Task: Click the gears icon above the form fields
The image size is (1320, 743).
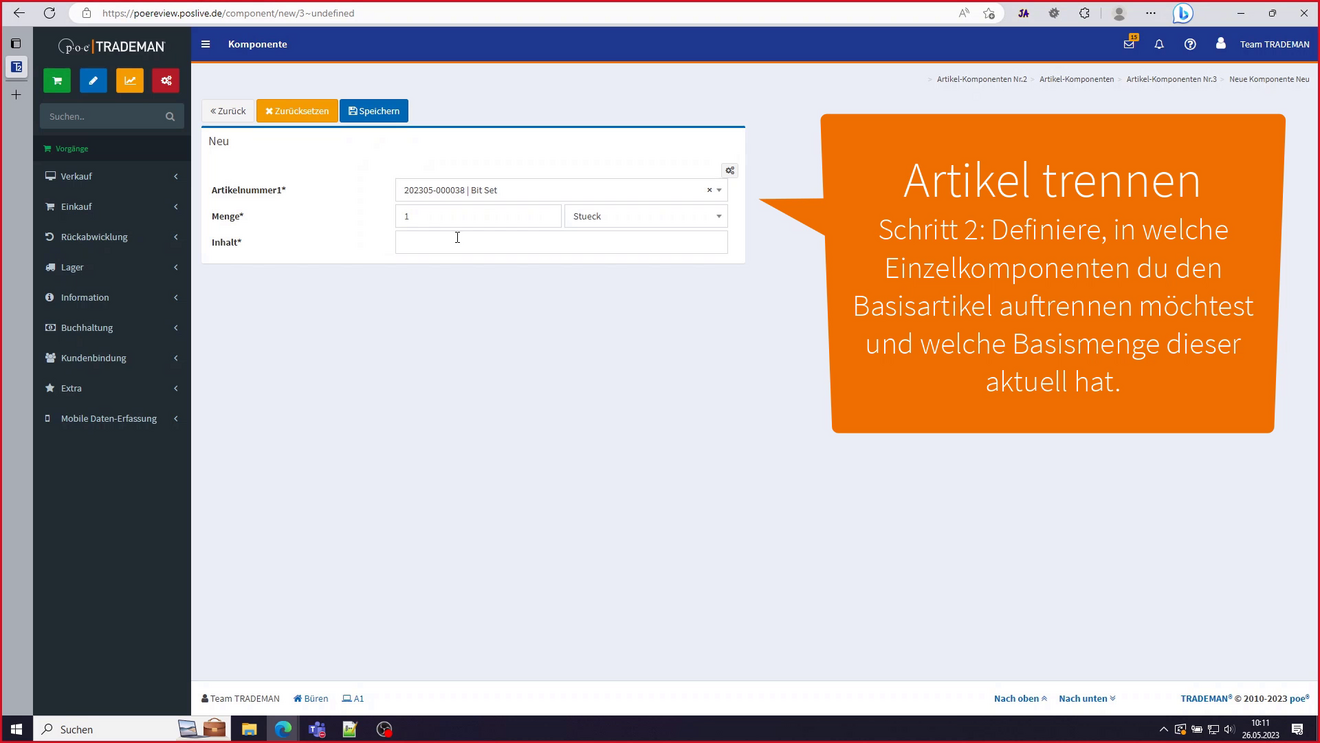Action: point(730,170)
